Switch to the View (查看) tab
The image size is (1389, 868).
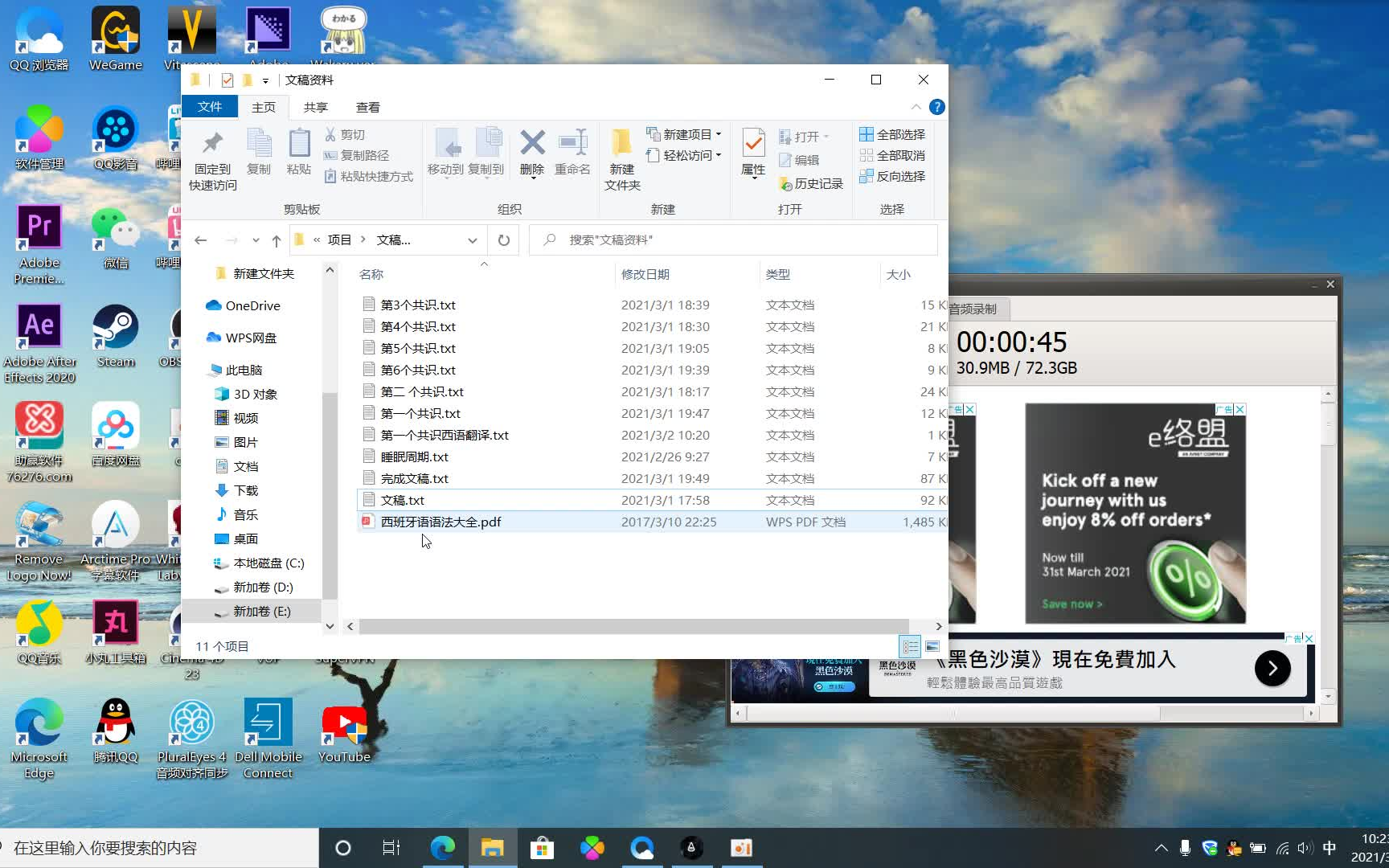(368, 107)
